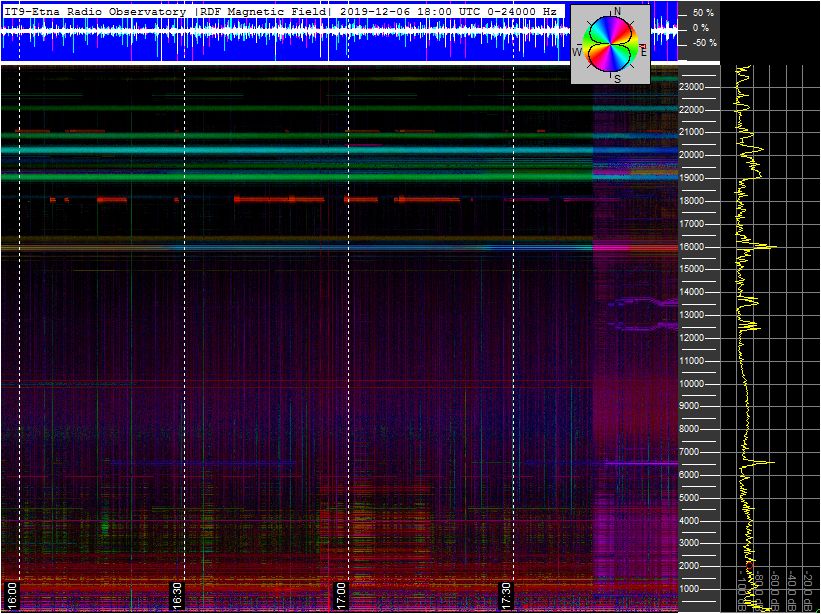Click the 22000 frequency label
The image size is (821, 614).
tap(692, 110)
